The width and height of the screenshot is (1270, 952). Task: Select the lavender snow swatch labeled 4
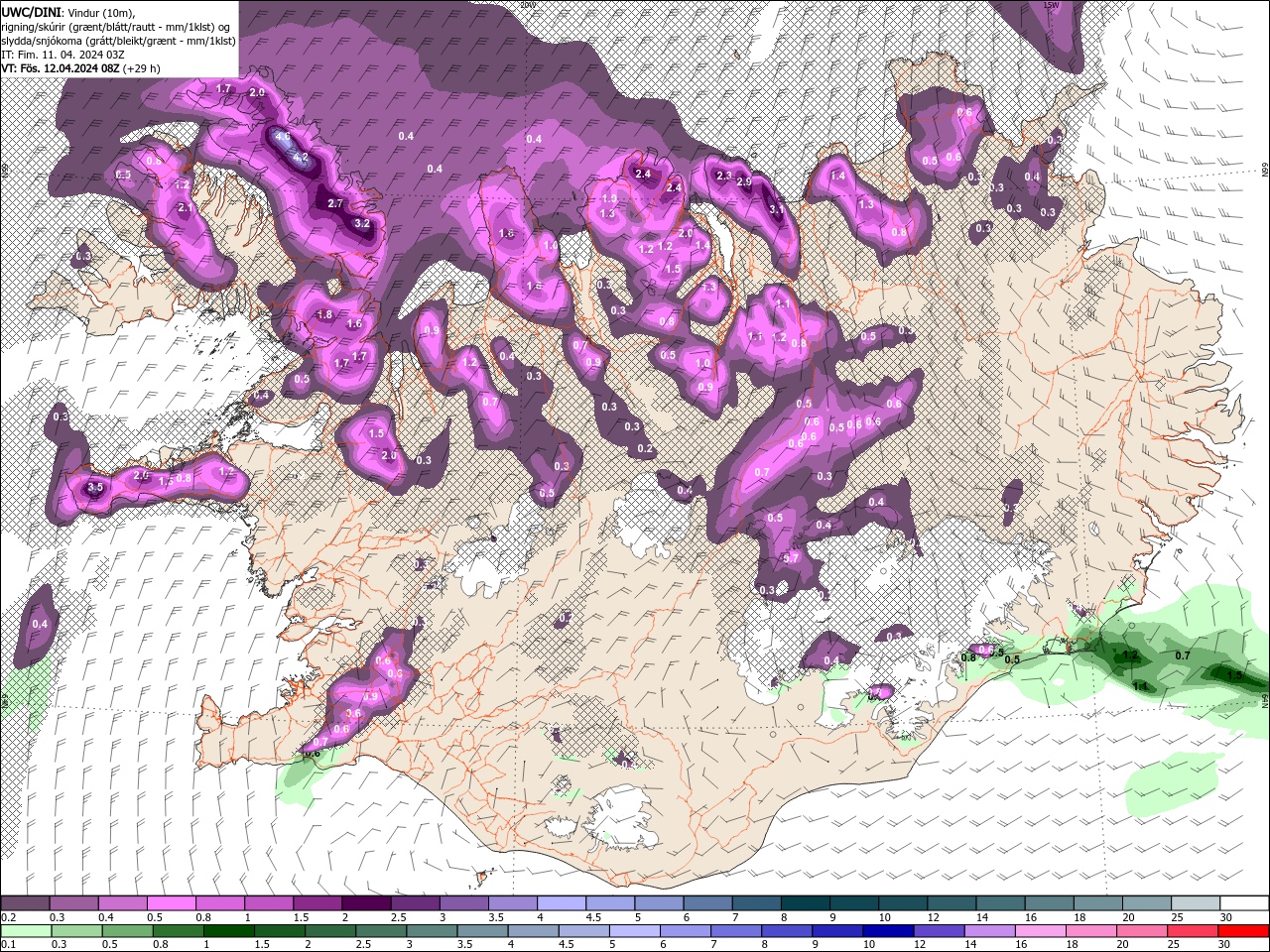pyautogui.click(x=561, y=903)
